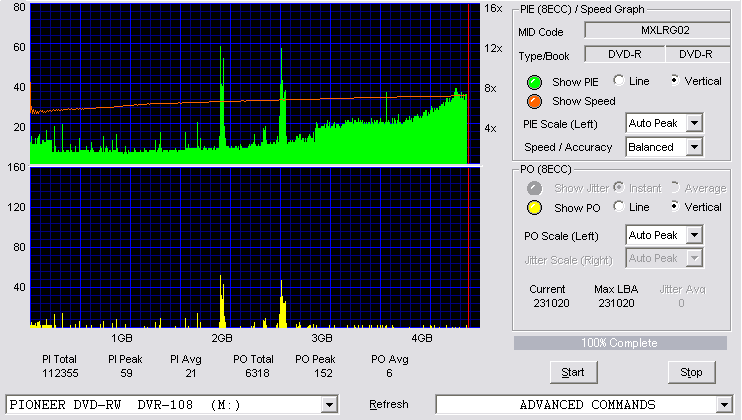
Task: Click the gray Show Jitter indicator
Action: coord(534,188)
